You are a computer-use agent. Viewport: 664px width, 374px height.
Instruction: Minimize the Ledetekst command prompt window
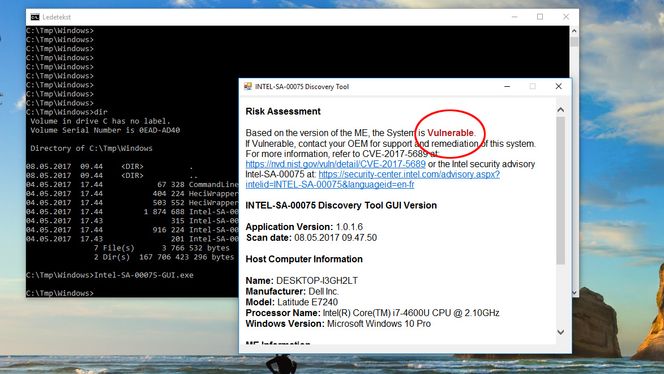[514, 17]
